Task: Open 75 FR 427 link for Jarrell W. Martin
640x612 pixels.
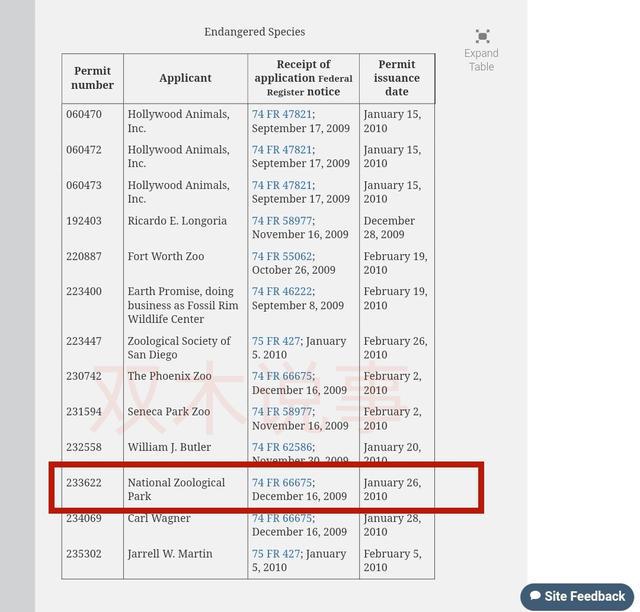Action: pyautogui.click(x=276, y=554)
